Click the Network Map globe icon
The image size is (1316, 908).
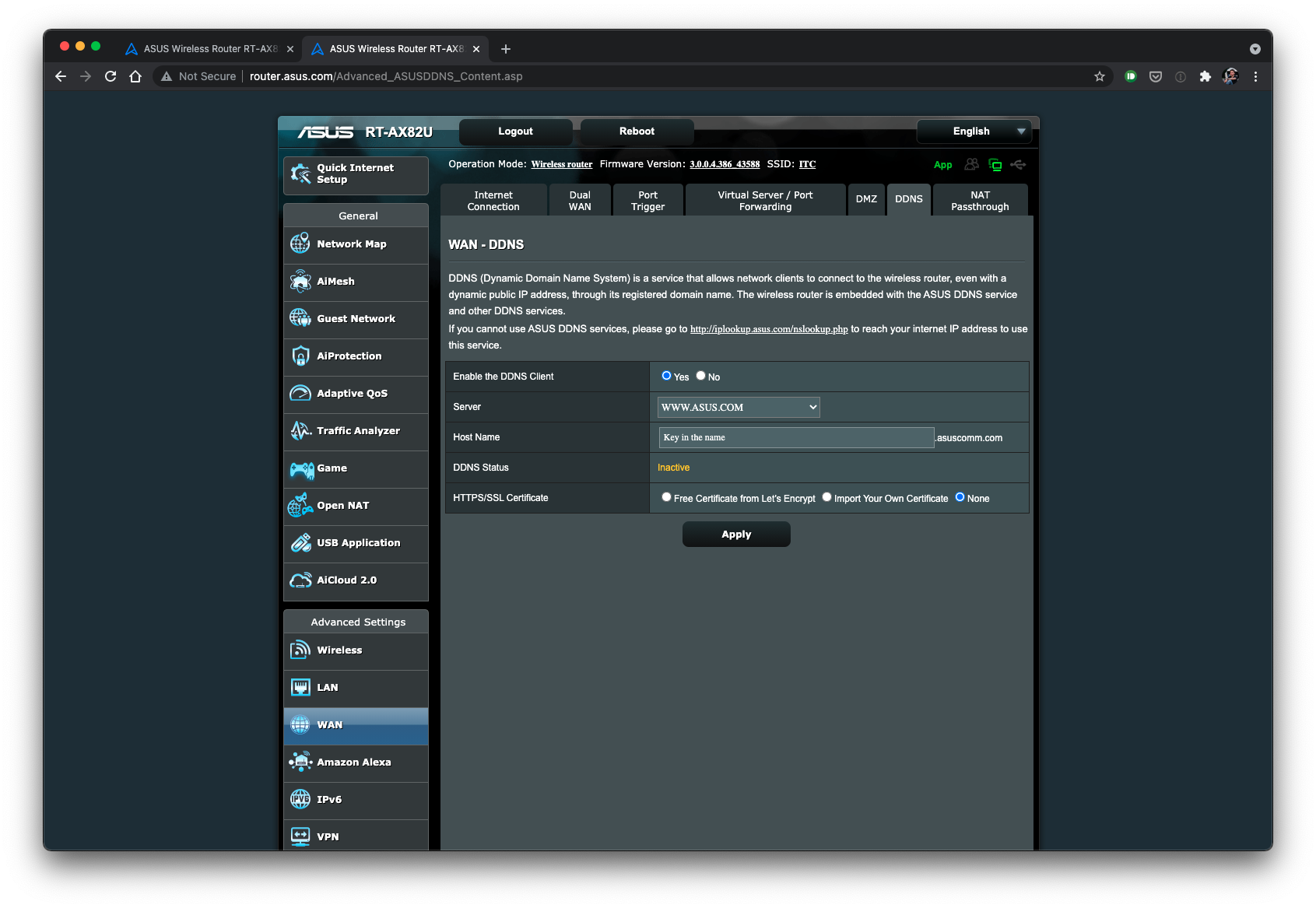point(300,244)
